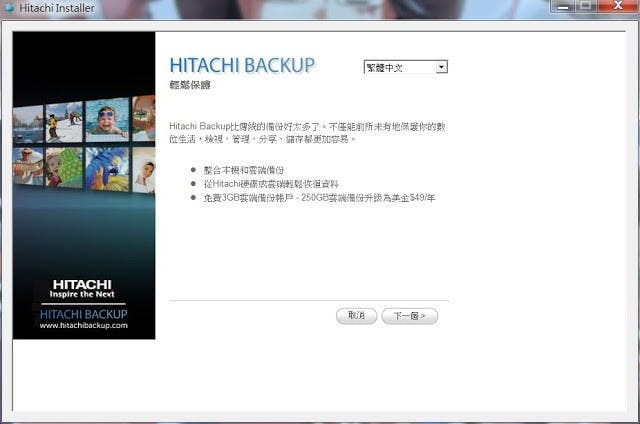The width and height of the screenshot is (640, 424).
Task: Close the Hitachi Installer window
Action: [618, 6]
